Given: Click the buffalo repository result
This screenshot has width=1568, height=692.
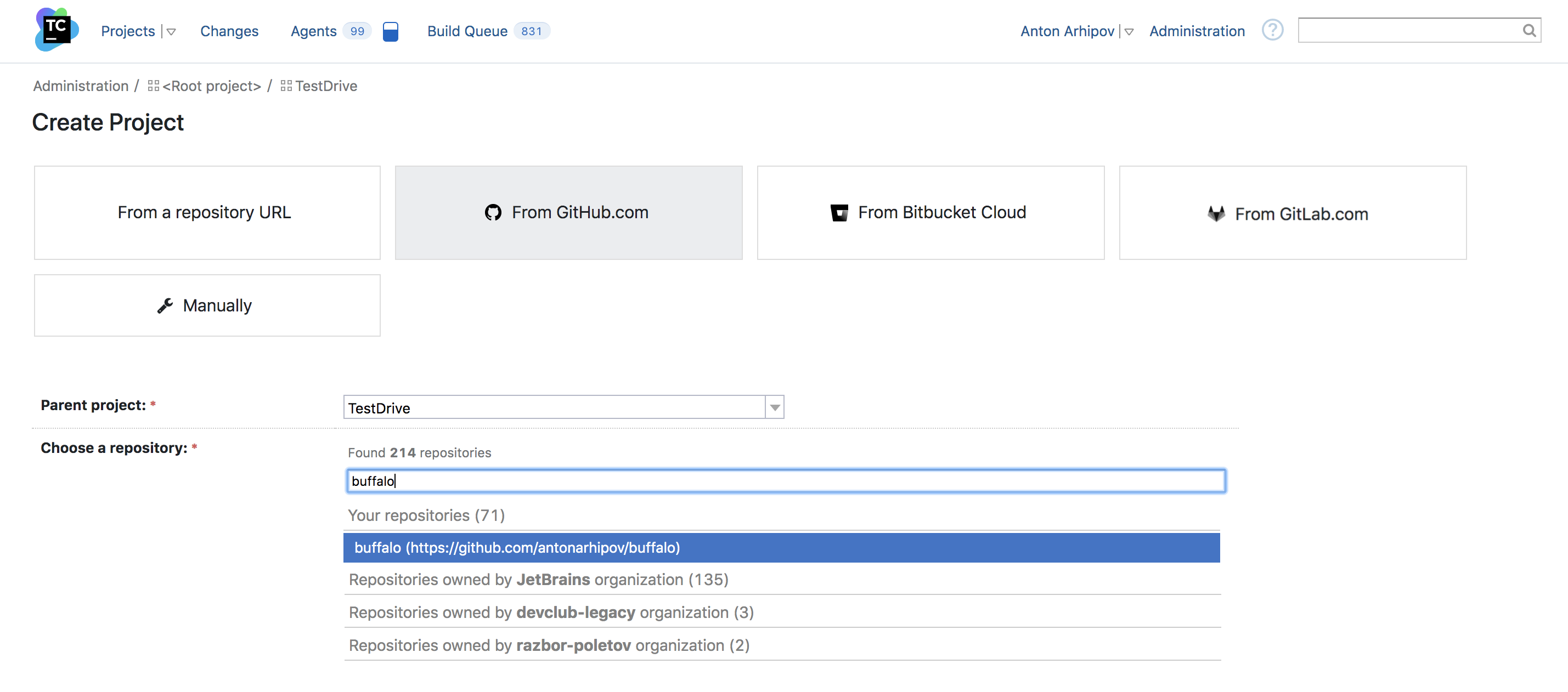Looking at the screenshot, I should [783, 547].
